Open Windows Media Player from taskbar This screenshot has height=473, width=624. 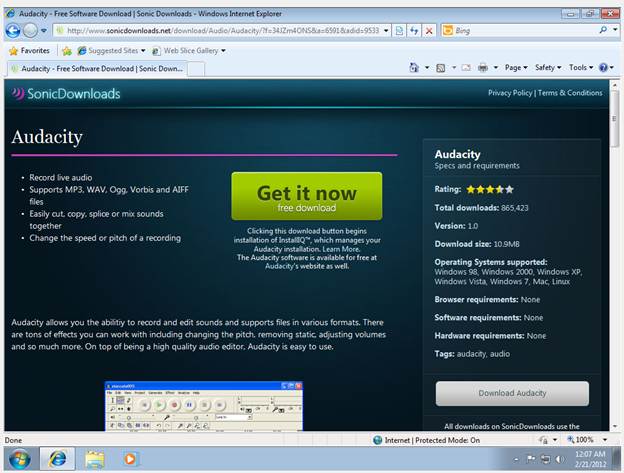click(130, 459)
